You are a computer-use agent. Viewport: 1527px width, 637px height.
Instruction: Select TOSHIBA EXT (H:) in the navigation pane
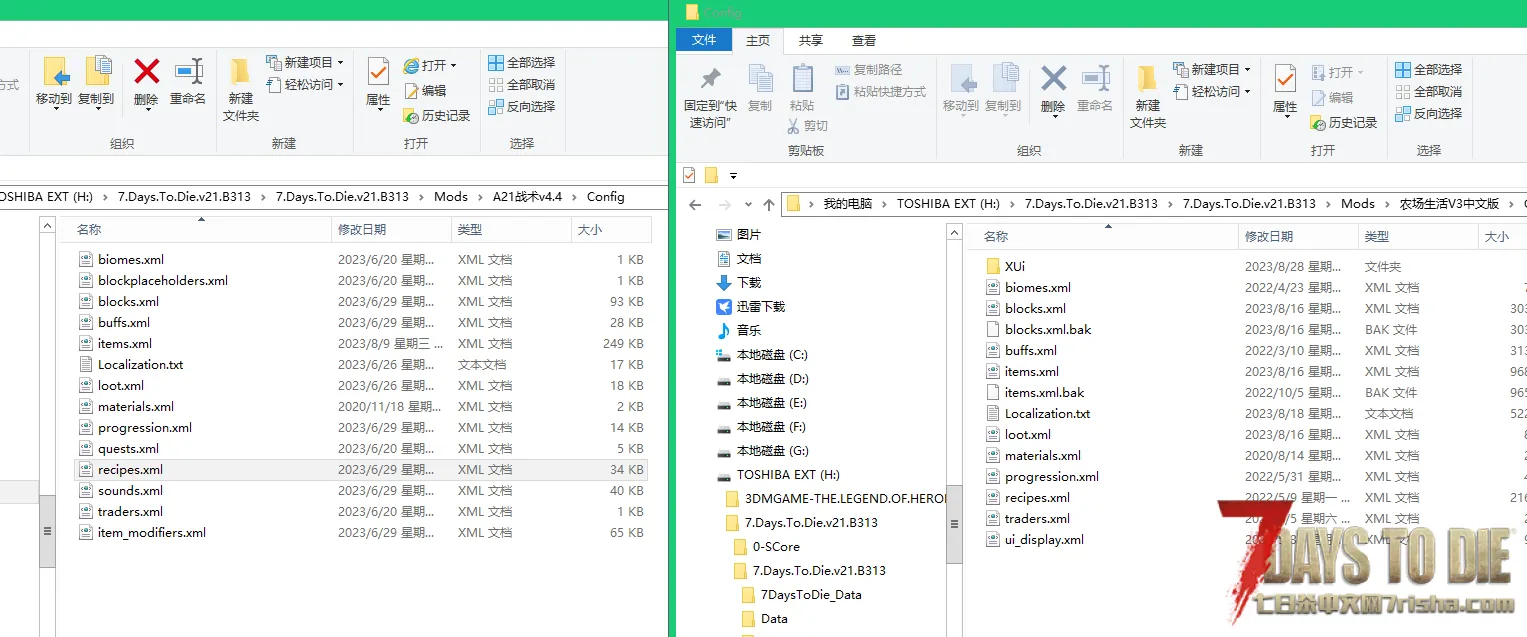click(778, 474)
